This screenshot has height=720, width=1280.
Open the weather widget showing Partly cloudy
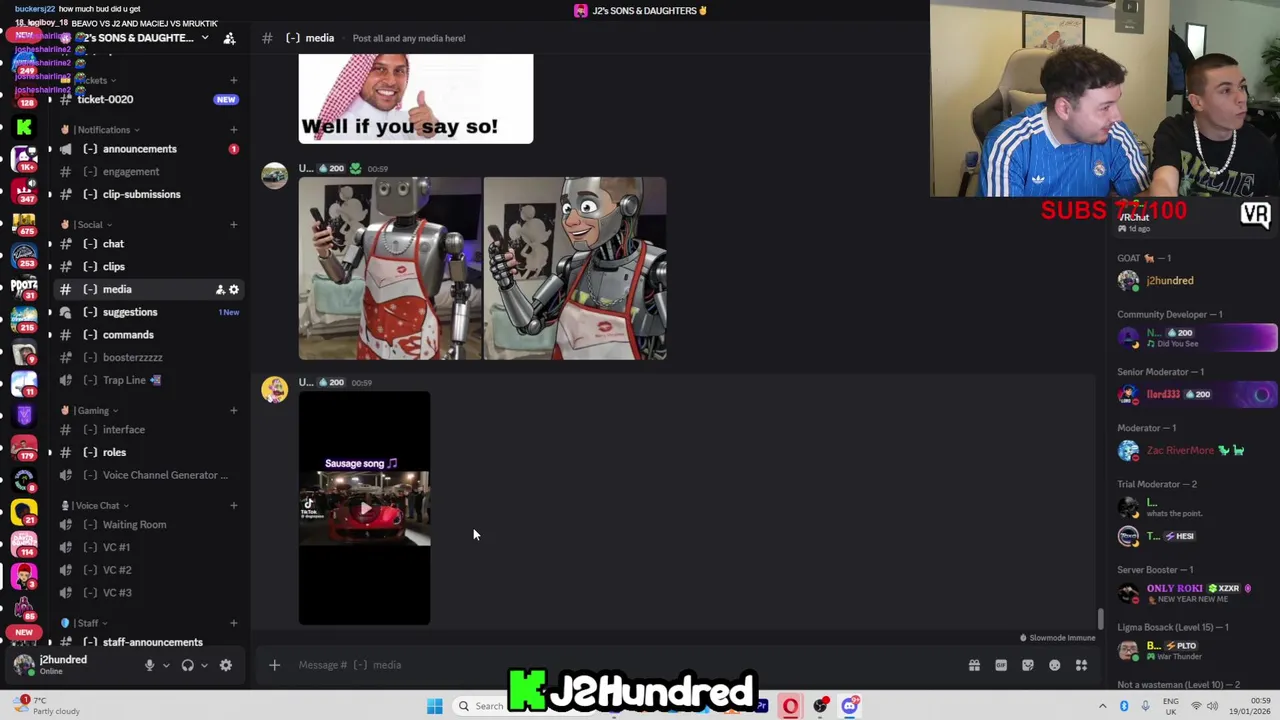pyautogui.click(x=44, y=706)
